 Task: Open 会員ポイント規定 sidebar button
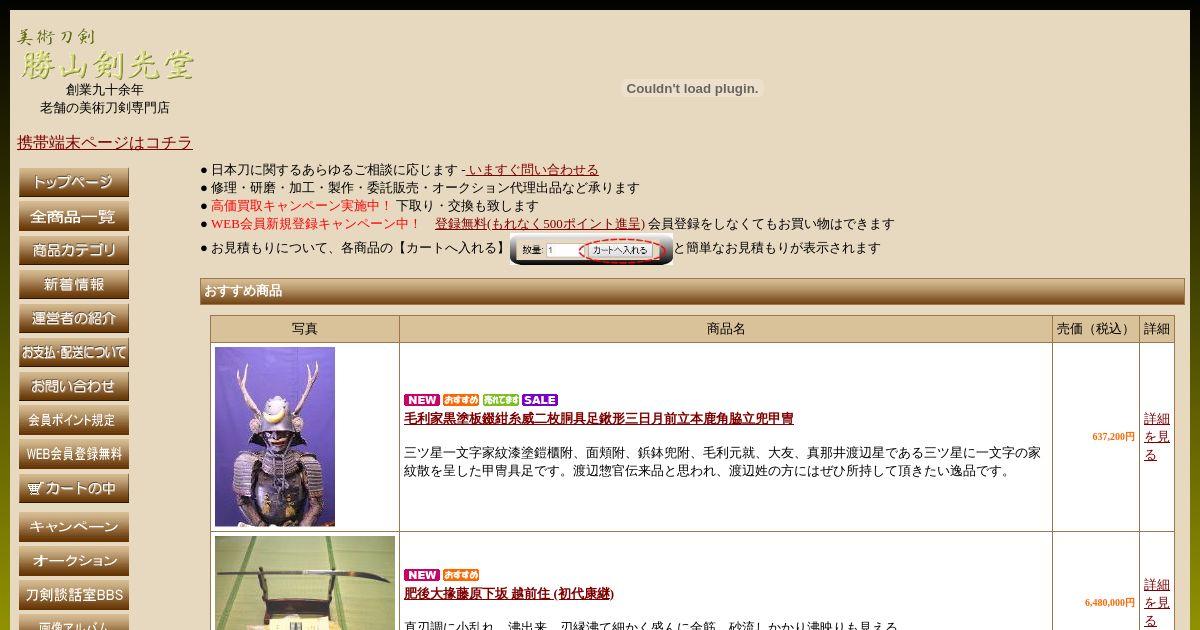point(74,421)
